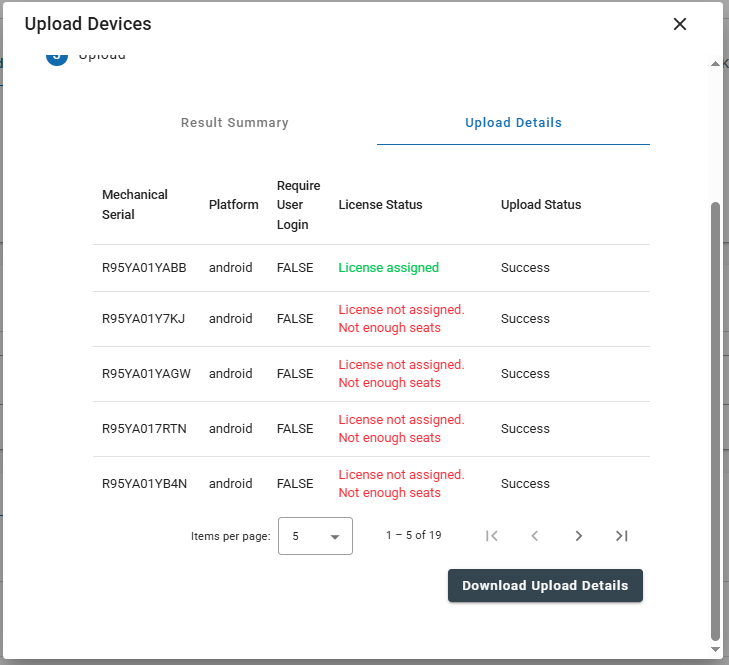Click FALSE value in R95YA017RTN row

coord(295,429)
